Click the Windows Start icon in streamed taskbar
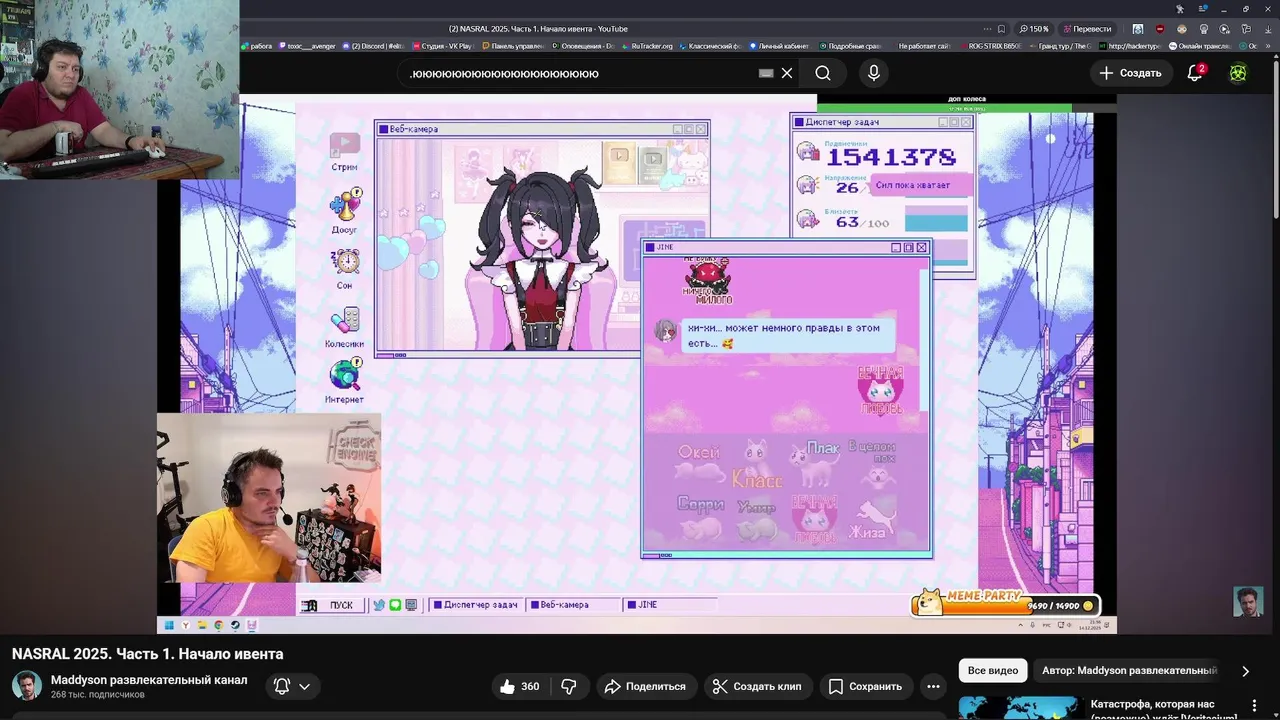1280x720 pixels. [169, 625]
